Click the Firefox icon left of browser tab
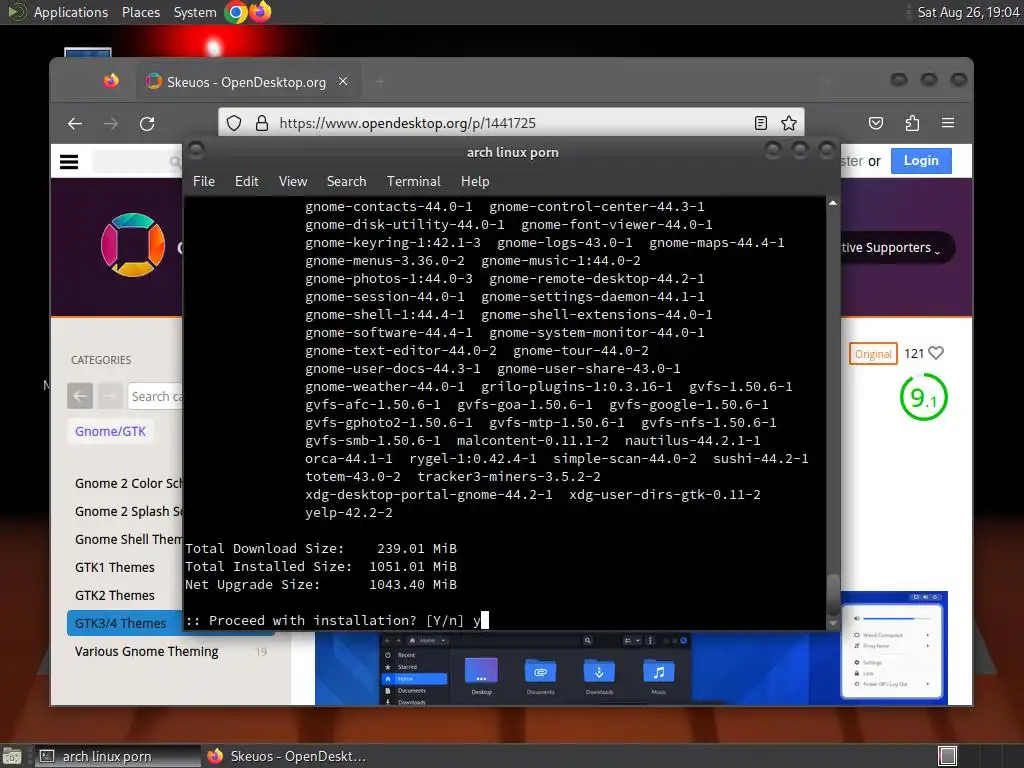This screenshot has width=1024, height=768. click(111, 81)
